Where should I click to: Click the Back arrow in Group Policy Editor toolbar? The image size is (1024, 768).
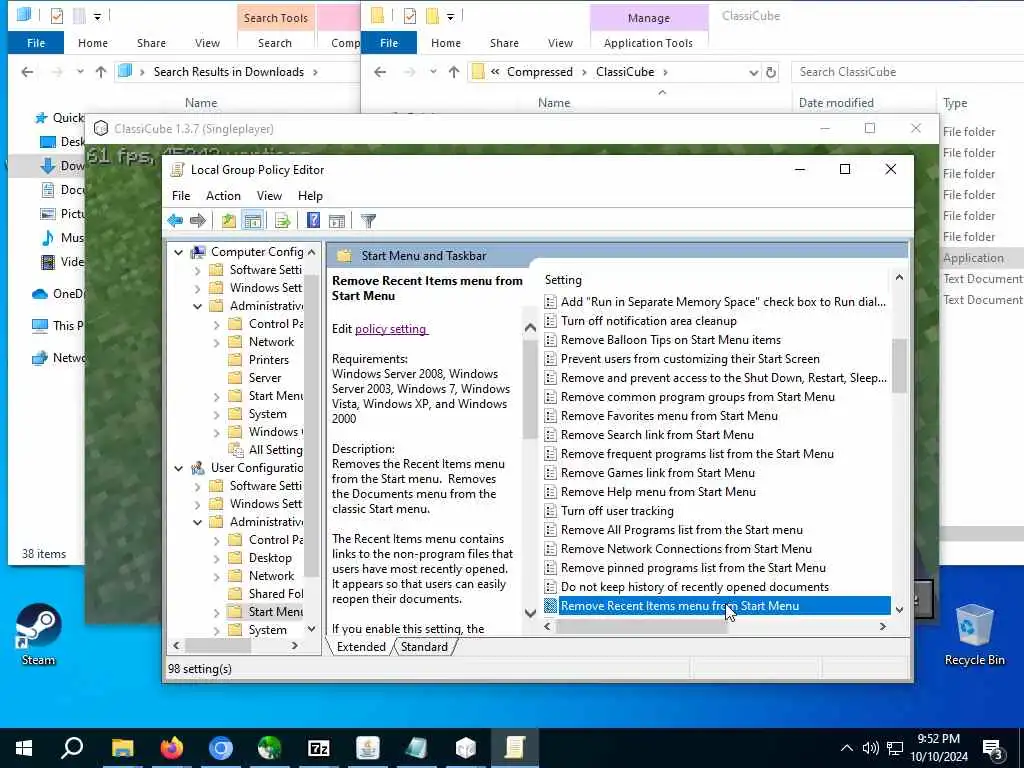pyautogui.click(x=175, y=221)
